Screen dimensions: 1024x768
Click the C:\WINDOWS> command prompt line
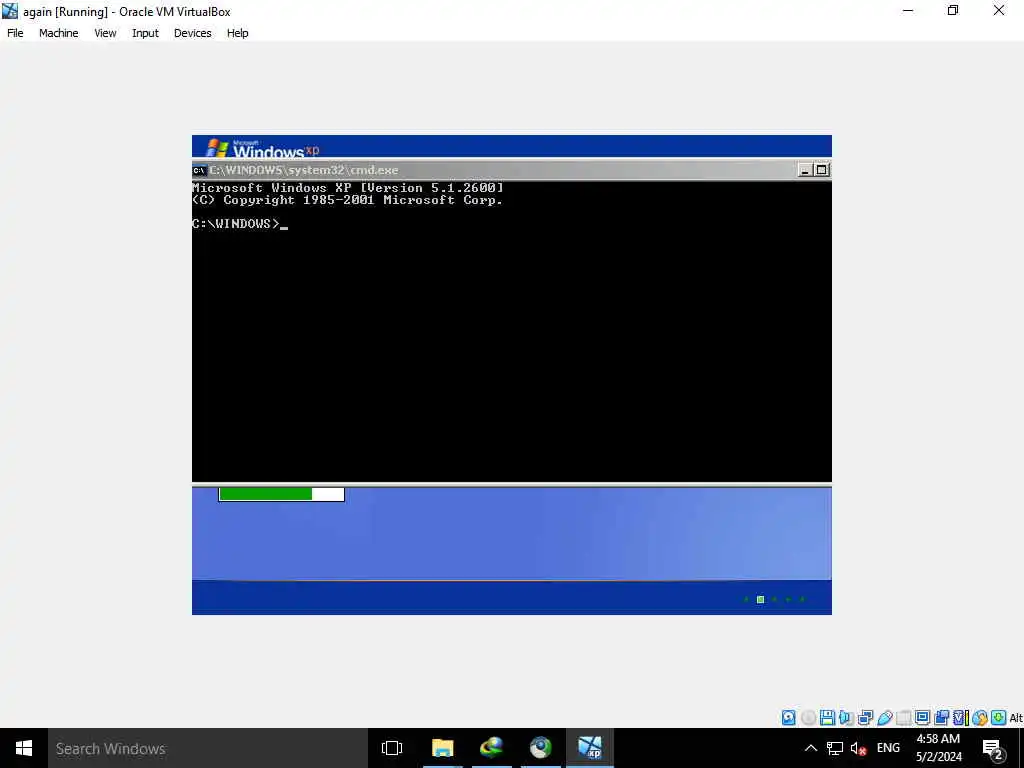pyautogui.click(x=240, y=224)
